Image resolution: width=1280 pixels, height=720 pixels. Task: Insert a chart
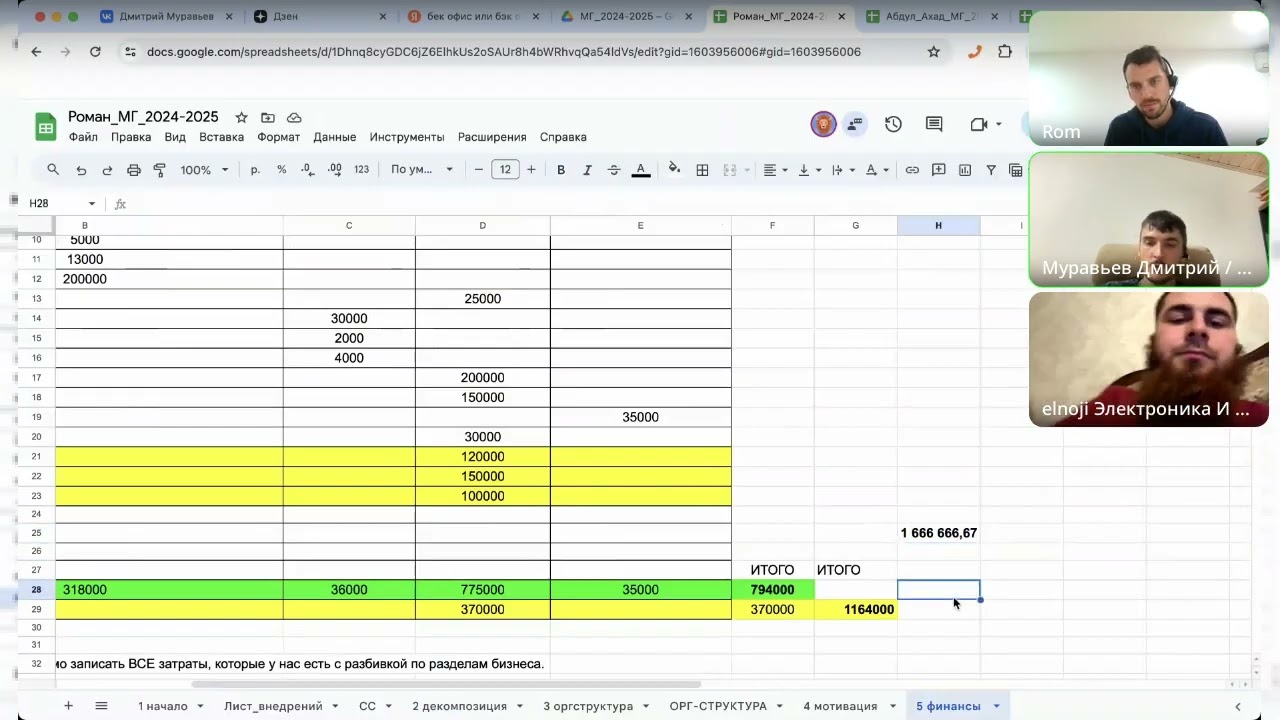(965, 170)
